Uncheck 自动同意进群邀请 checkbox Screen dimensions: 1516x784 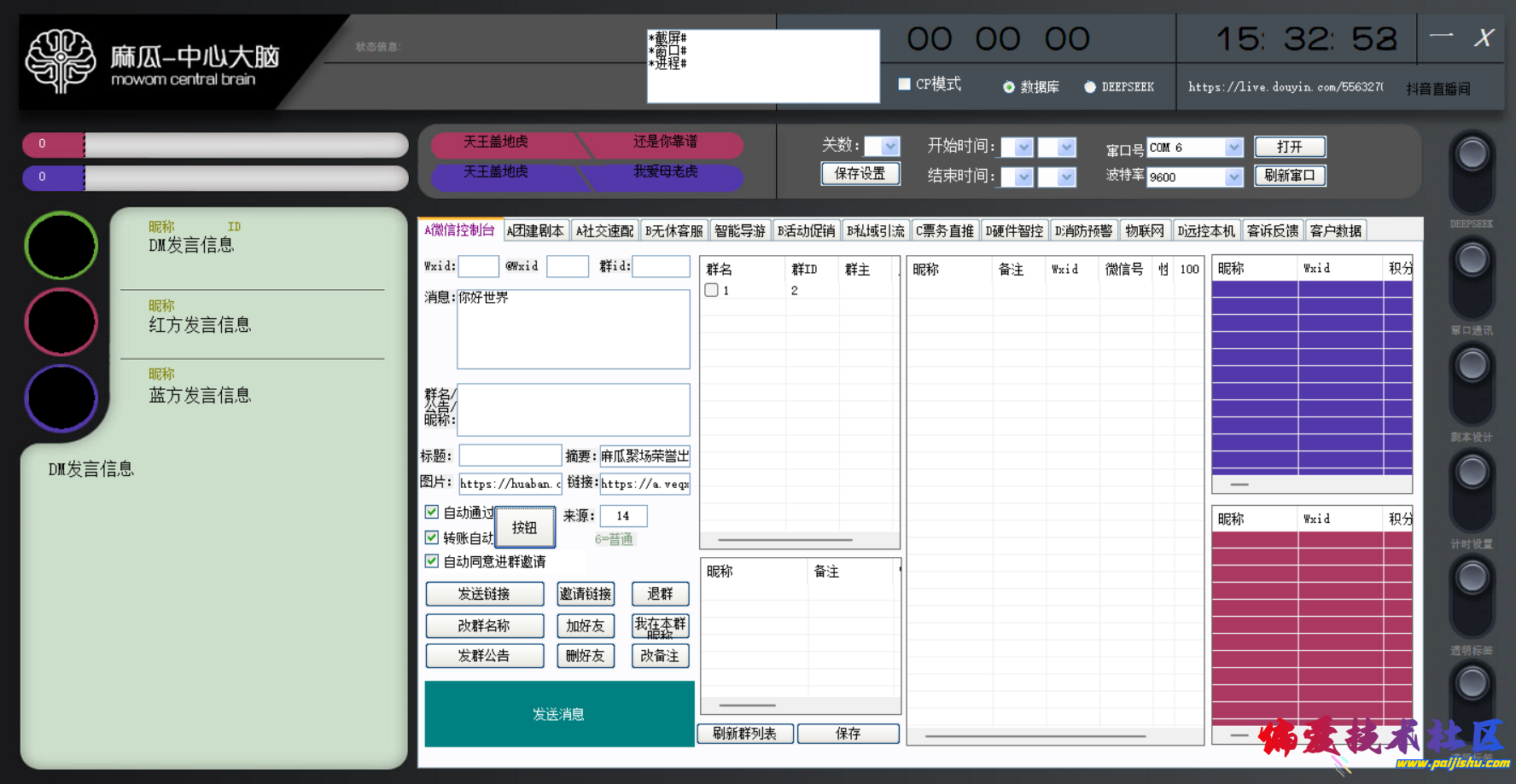tap(432, 561)
